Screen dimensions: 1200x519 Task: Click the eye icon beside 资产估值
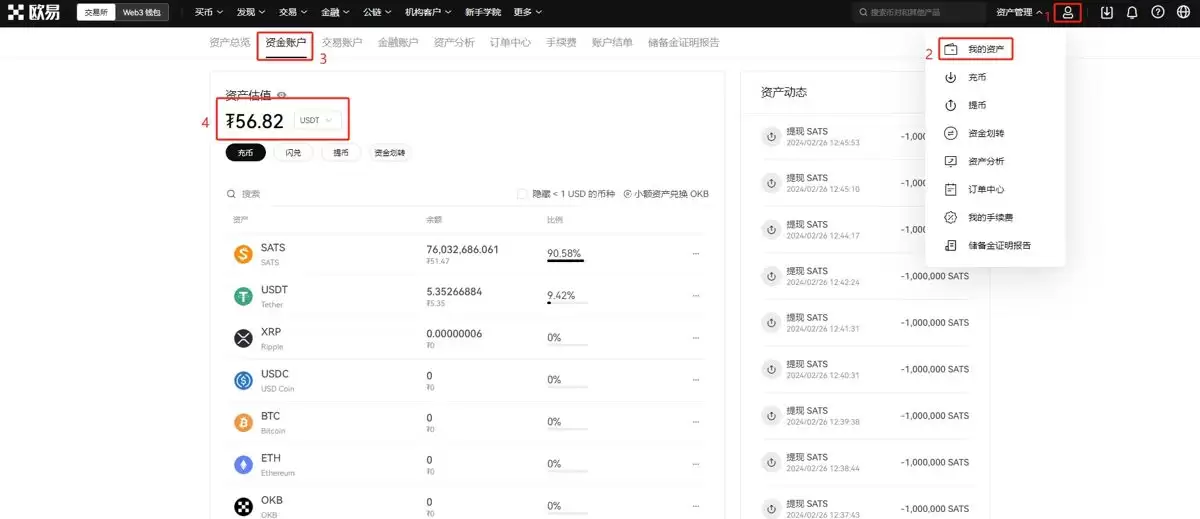point(282,96)
